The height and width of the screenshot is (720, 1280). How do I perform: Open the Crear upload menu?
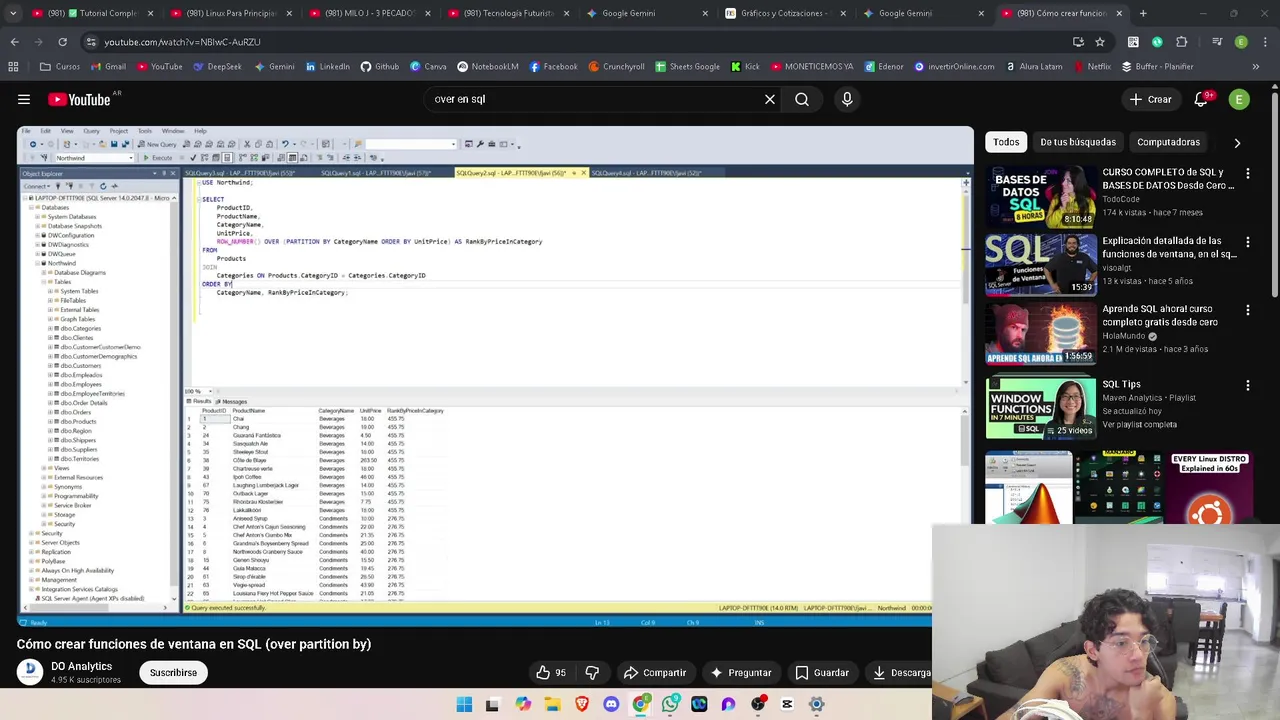[1150, 99]
